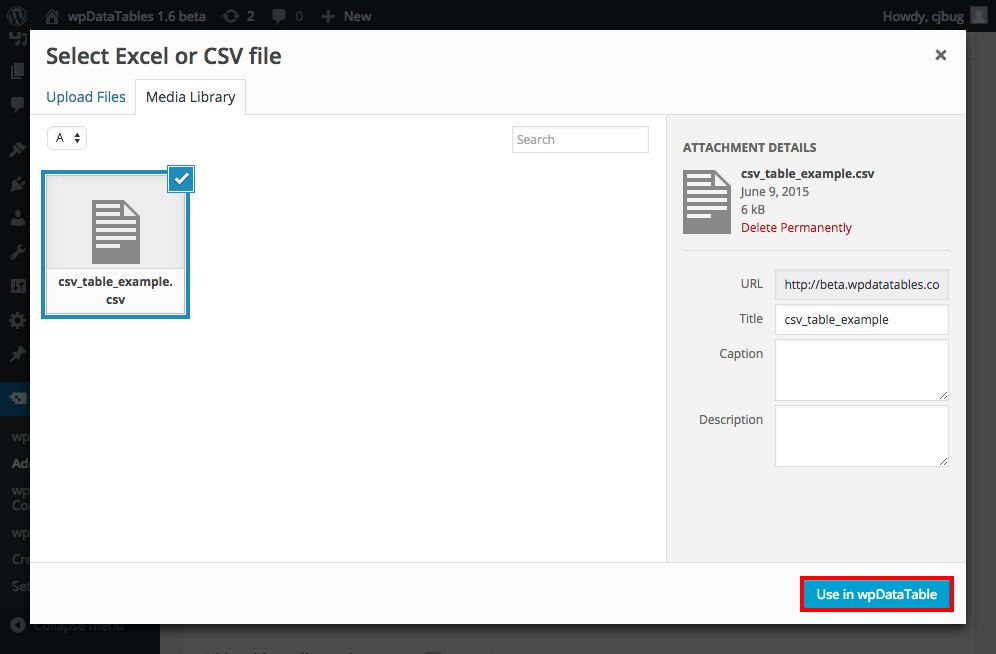Open the comments bubble icon in admin bar
The image size is (996, 654).
click(279, 17)
